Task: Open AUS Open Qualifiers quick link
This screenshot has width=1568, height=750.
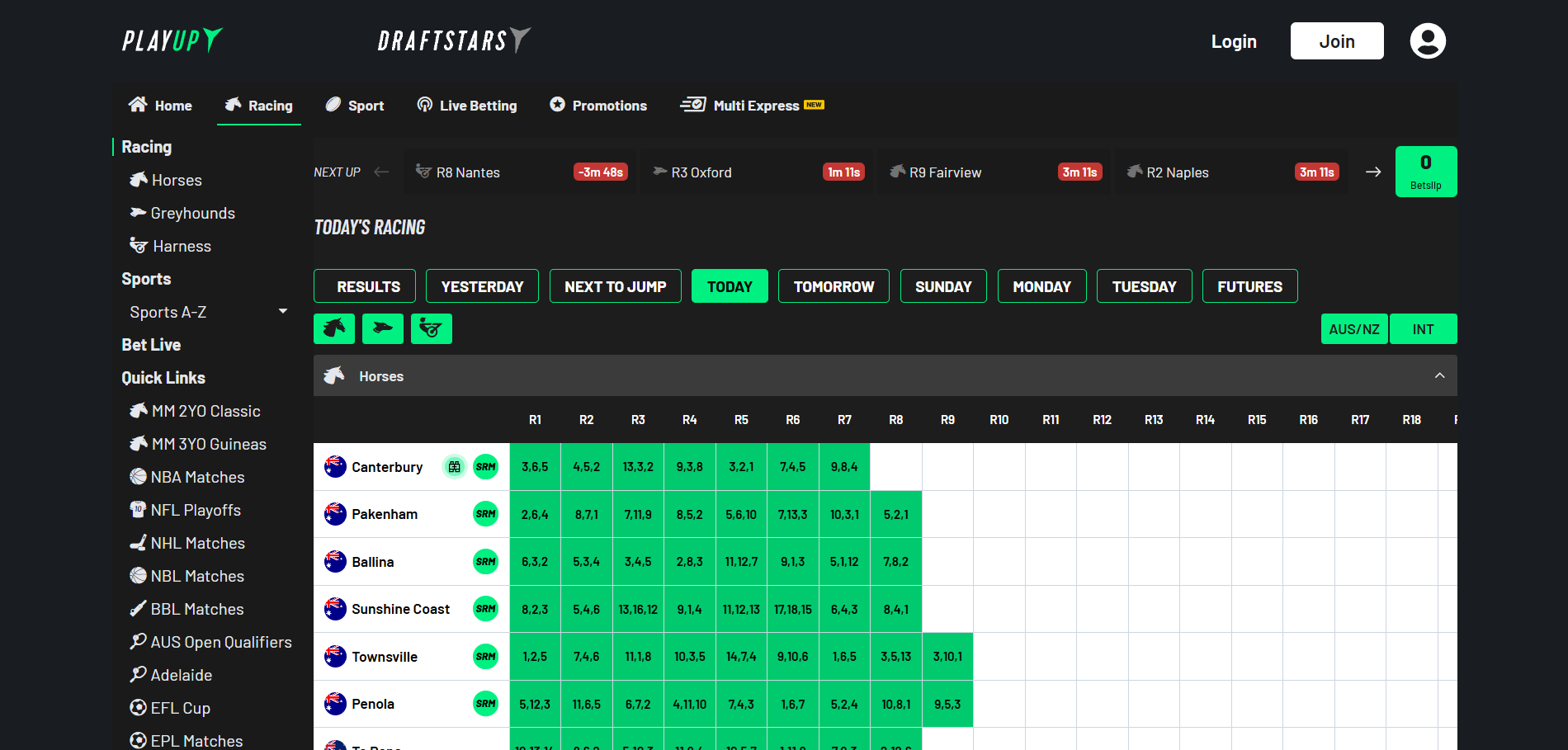Action: tap(211, 642)
